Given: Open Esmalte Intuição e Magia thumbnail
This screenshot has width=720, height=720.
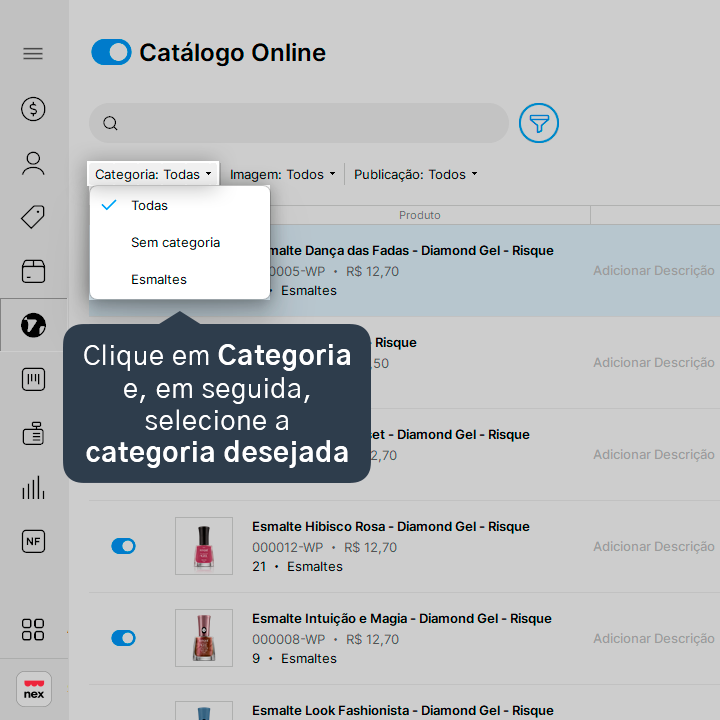Looking at the screenshot, I should pyautogui.click(x=204, y=638).
